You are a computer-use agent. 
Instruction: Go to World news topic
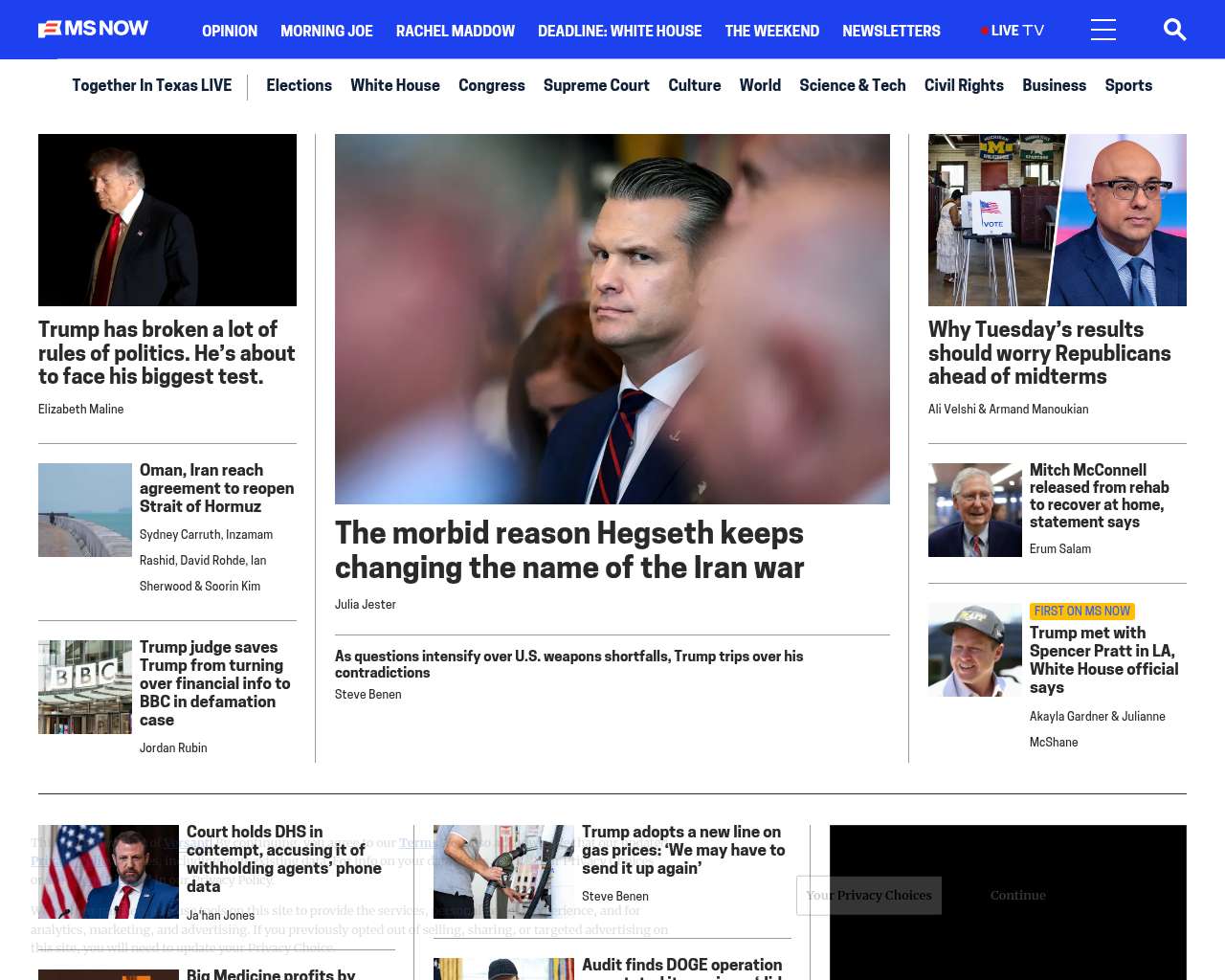[x=760, y=85]
